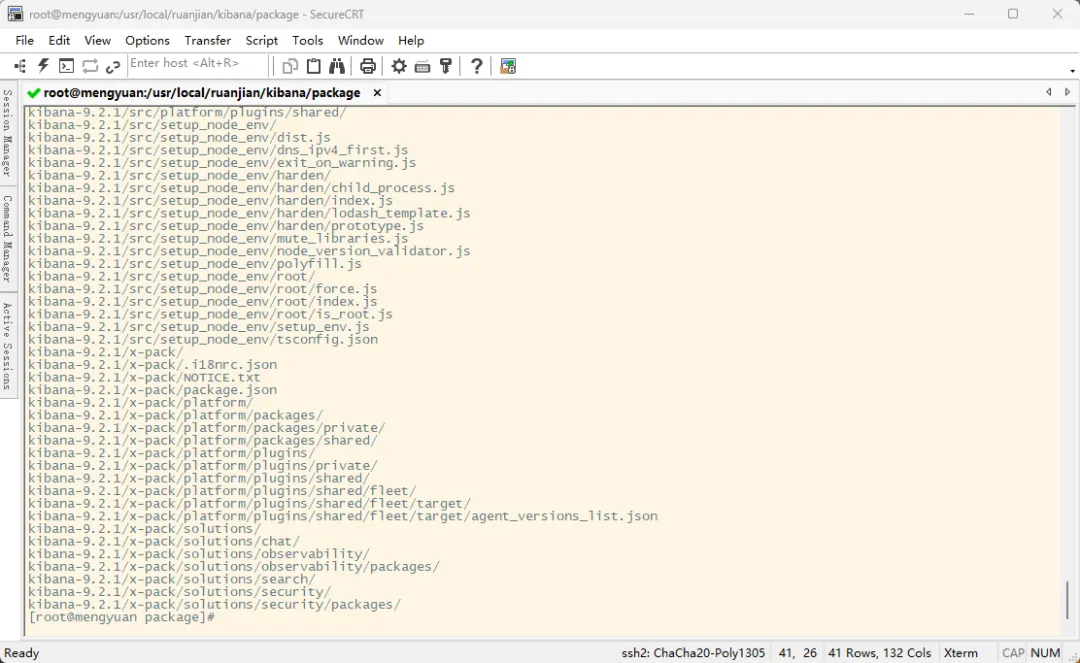Click the kibana-9.2.1/x-pack/package.json line
The height and width of the screenshot is (663, 1080).
[x=152, y=390]
